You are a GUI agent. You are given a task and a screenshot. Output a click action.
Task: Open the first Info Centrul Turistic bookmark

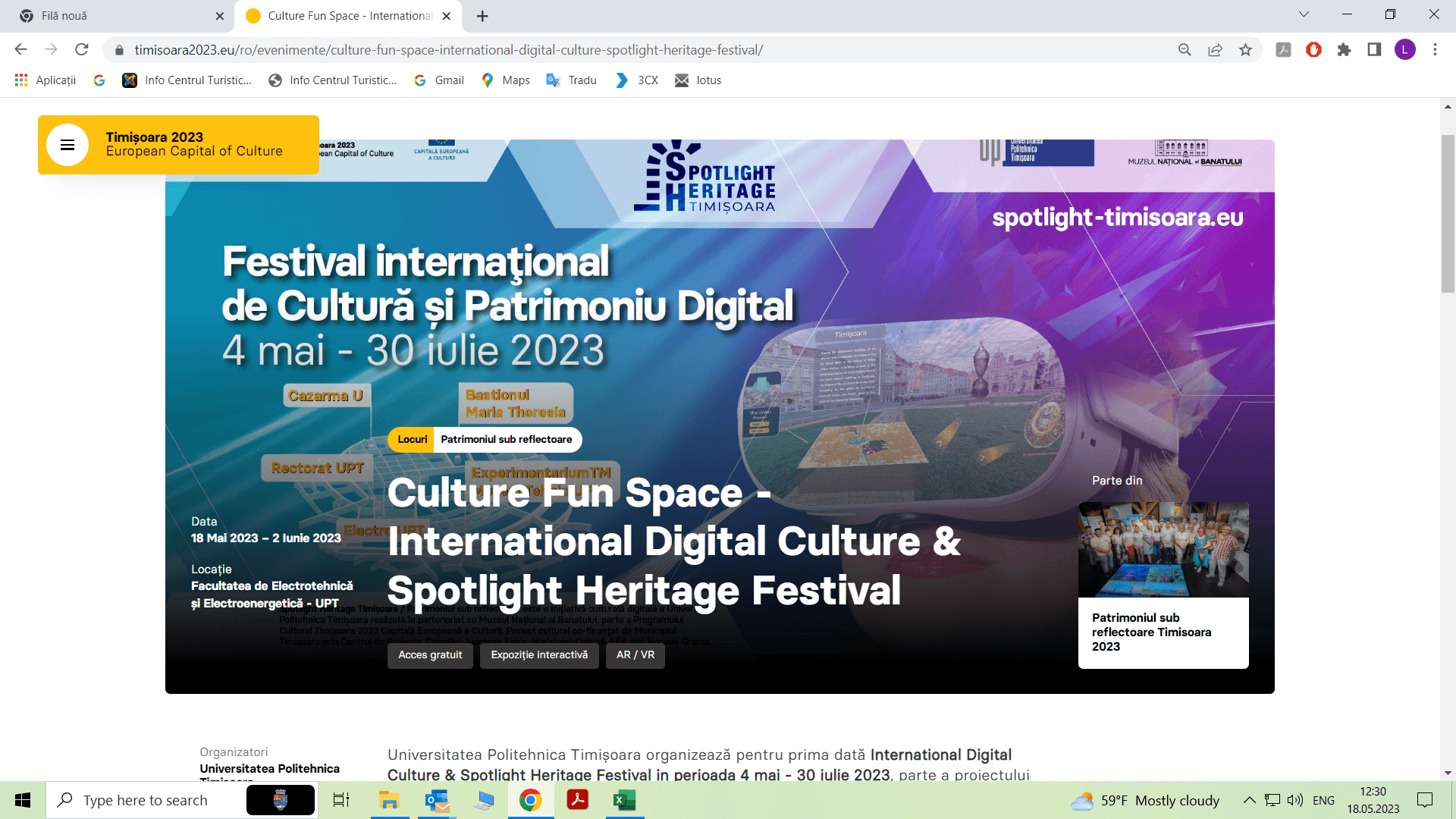tap(187, 80)
